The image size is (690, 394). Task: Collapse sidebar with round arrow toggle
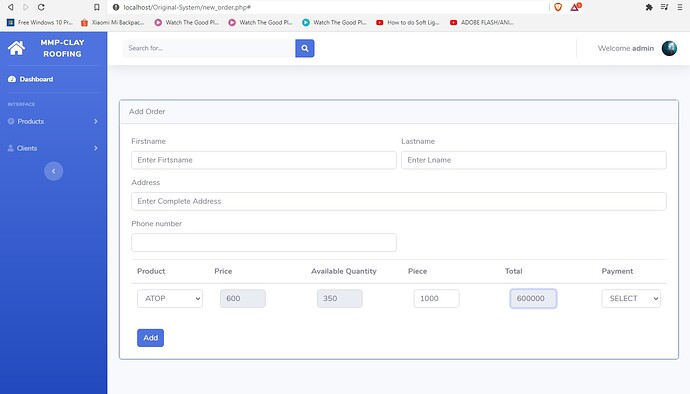54,171
